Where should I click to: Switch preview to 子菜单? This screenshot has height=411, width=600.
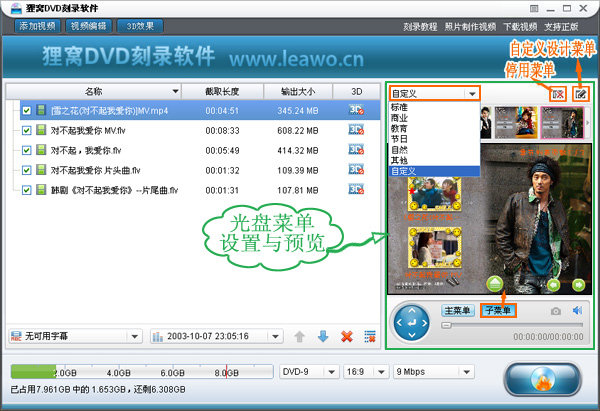(x=498, y=310)
